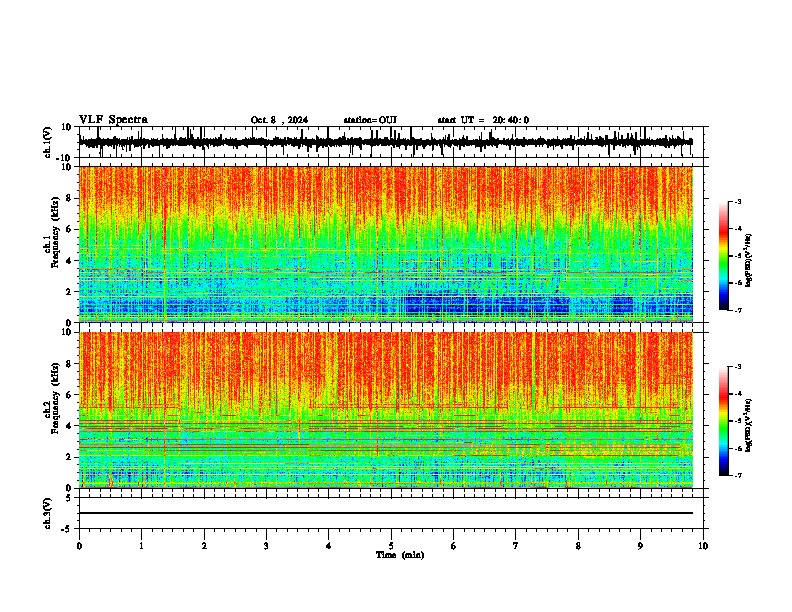The image size is (792, 612).
Task: Click the time-axis tick label "2"
Action: tap(204, 546)
